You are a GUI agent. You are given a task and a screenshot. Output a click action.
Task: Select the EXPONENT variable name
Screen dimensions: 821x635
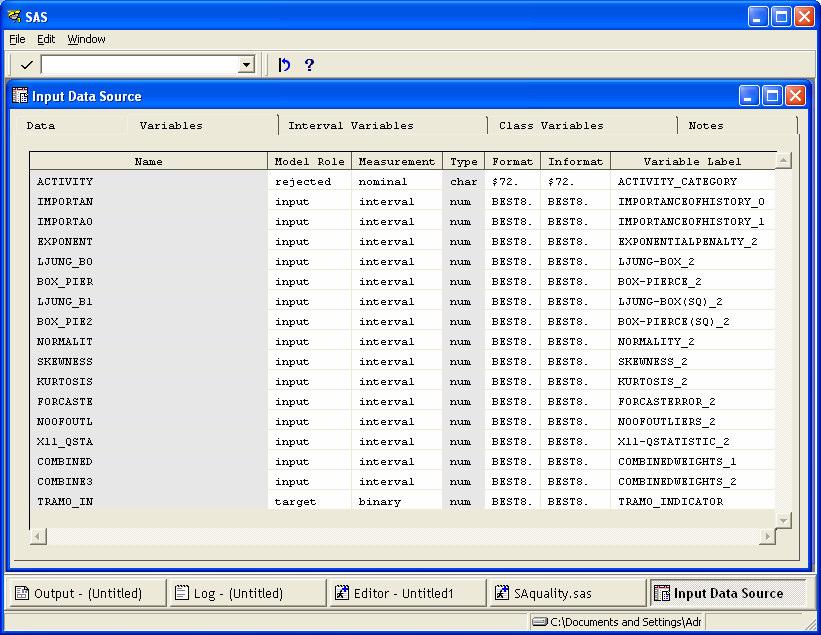click(x=65, y=241)
